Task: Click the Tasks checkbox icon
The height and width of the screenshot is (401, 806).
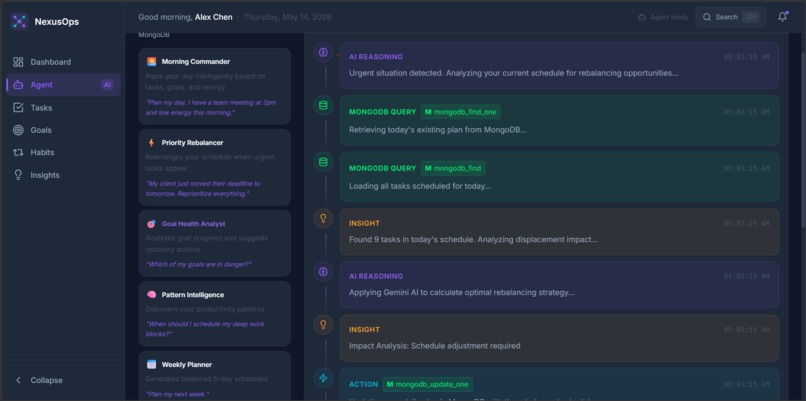Action: (18, 107)
